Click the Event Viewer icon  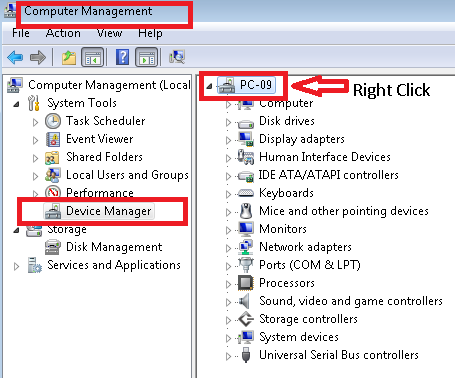coord(53,139)
